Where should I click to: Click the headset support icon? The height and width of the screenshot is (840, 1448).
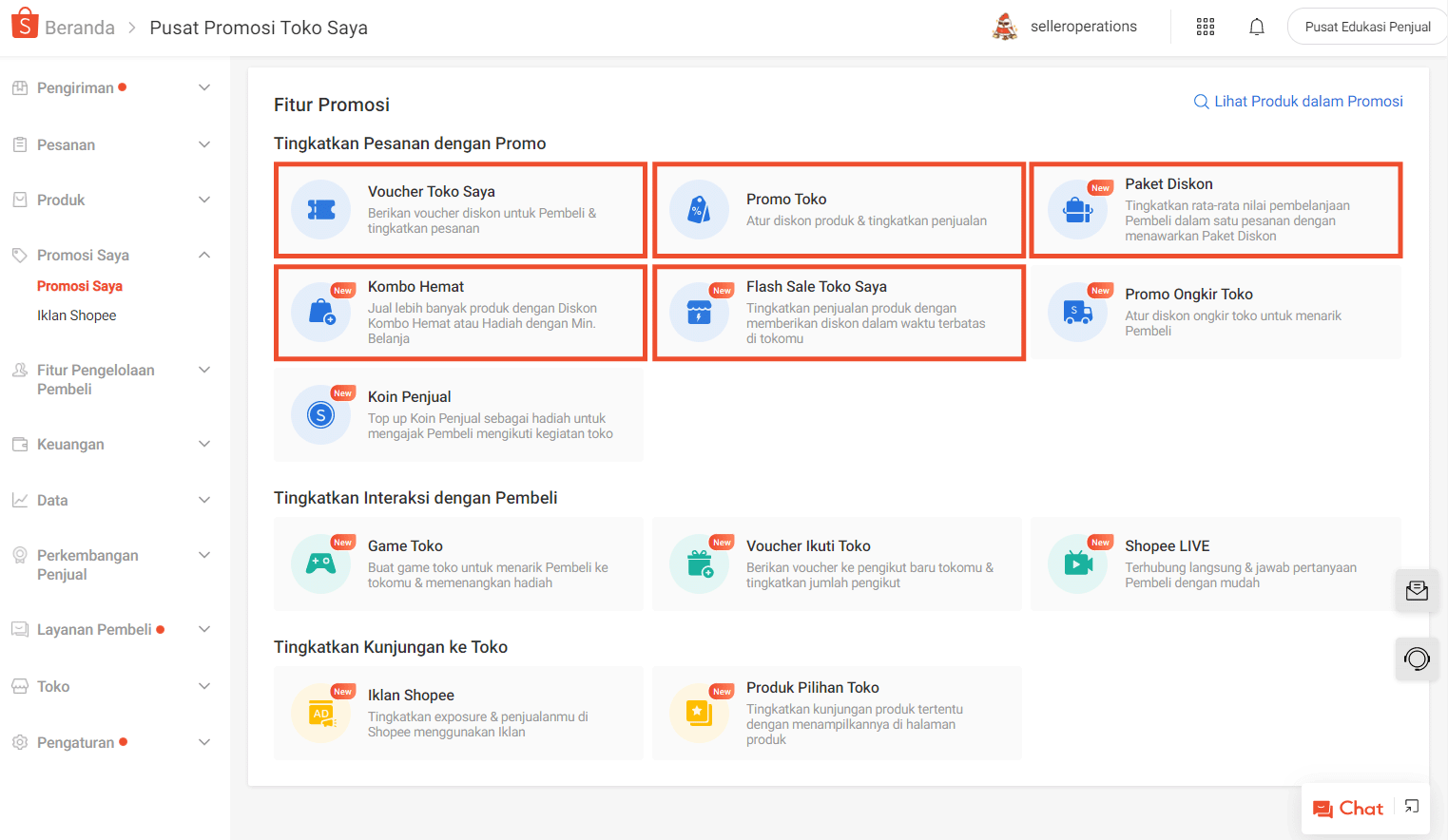pos(1416,659)
